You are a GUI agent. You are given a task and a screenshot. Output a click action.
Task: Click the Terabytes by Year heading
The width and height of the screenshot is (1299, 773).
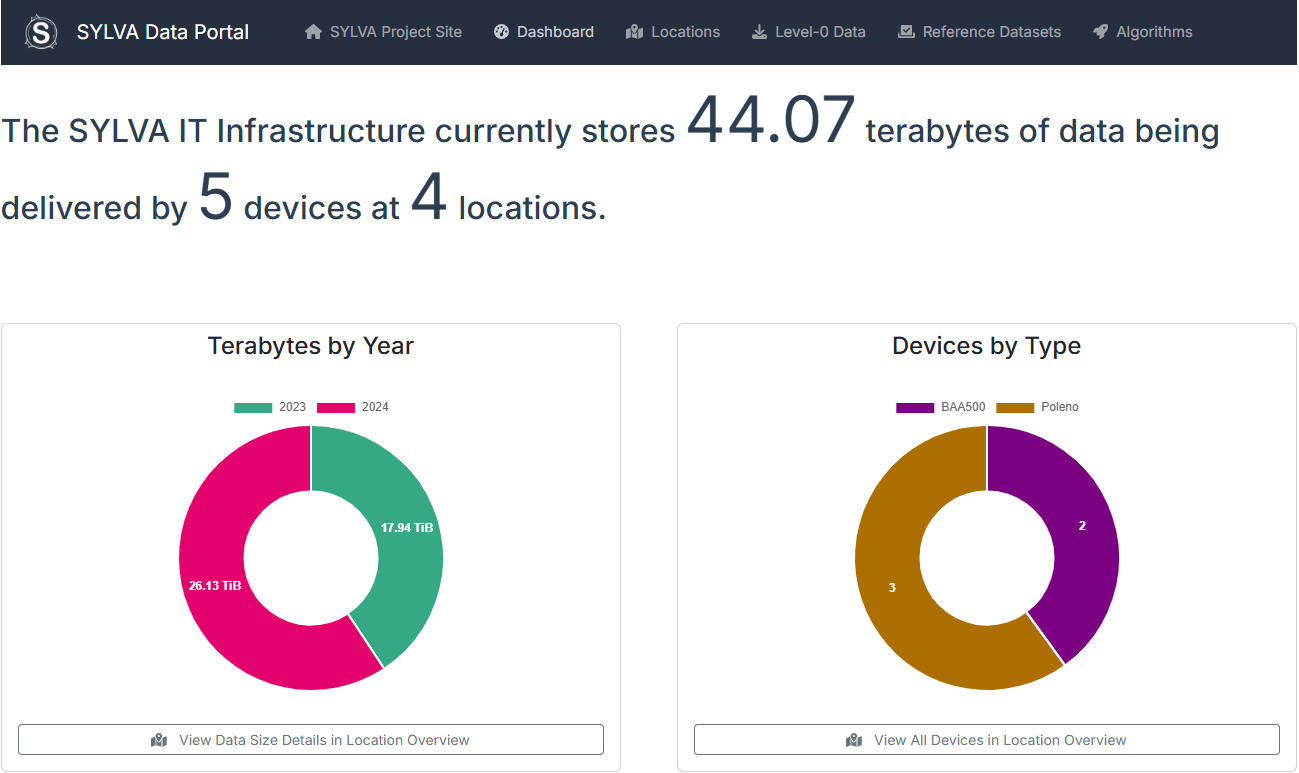(x=311, y=346)
